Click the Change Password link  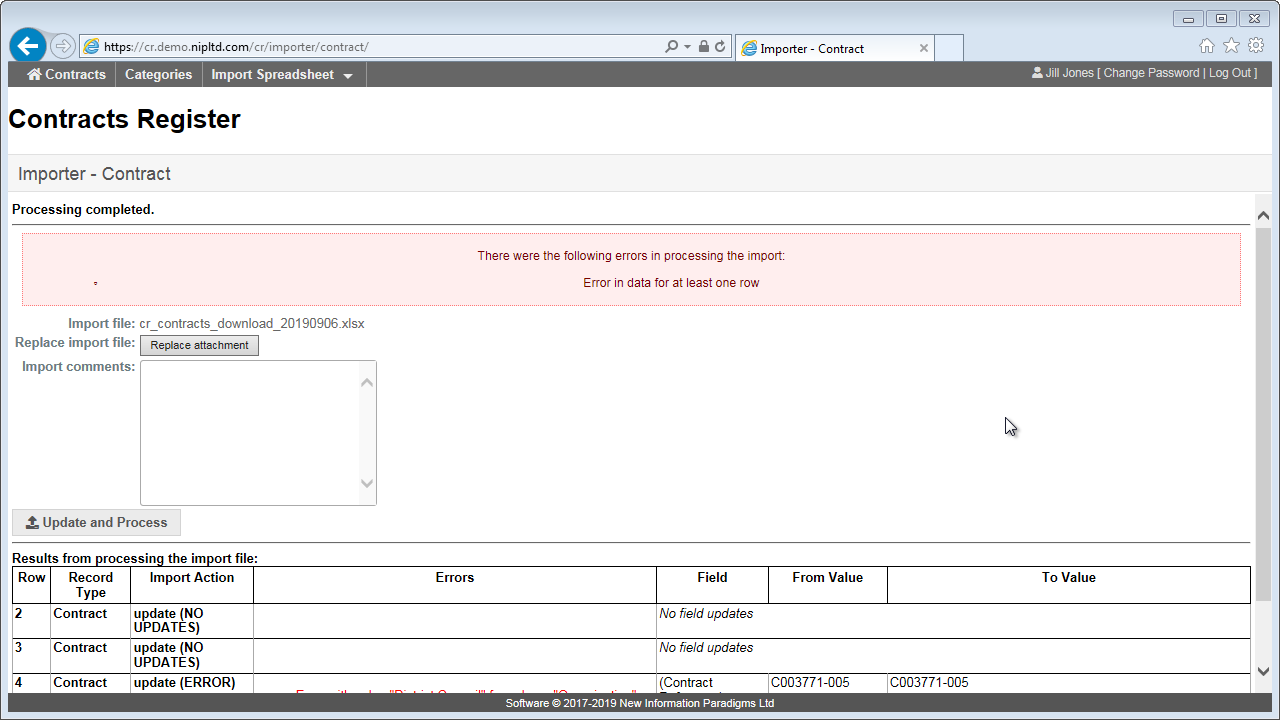[x=1151, y=73]
